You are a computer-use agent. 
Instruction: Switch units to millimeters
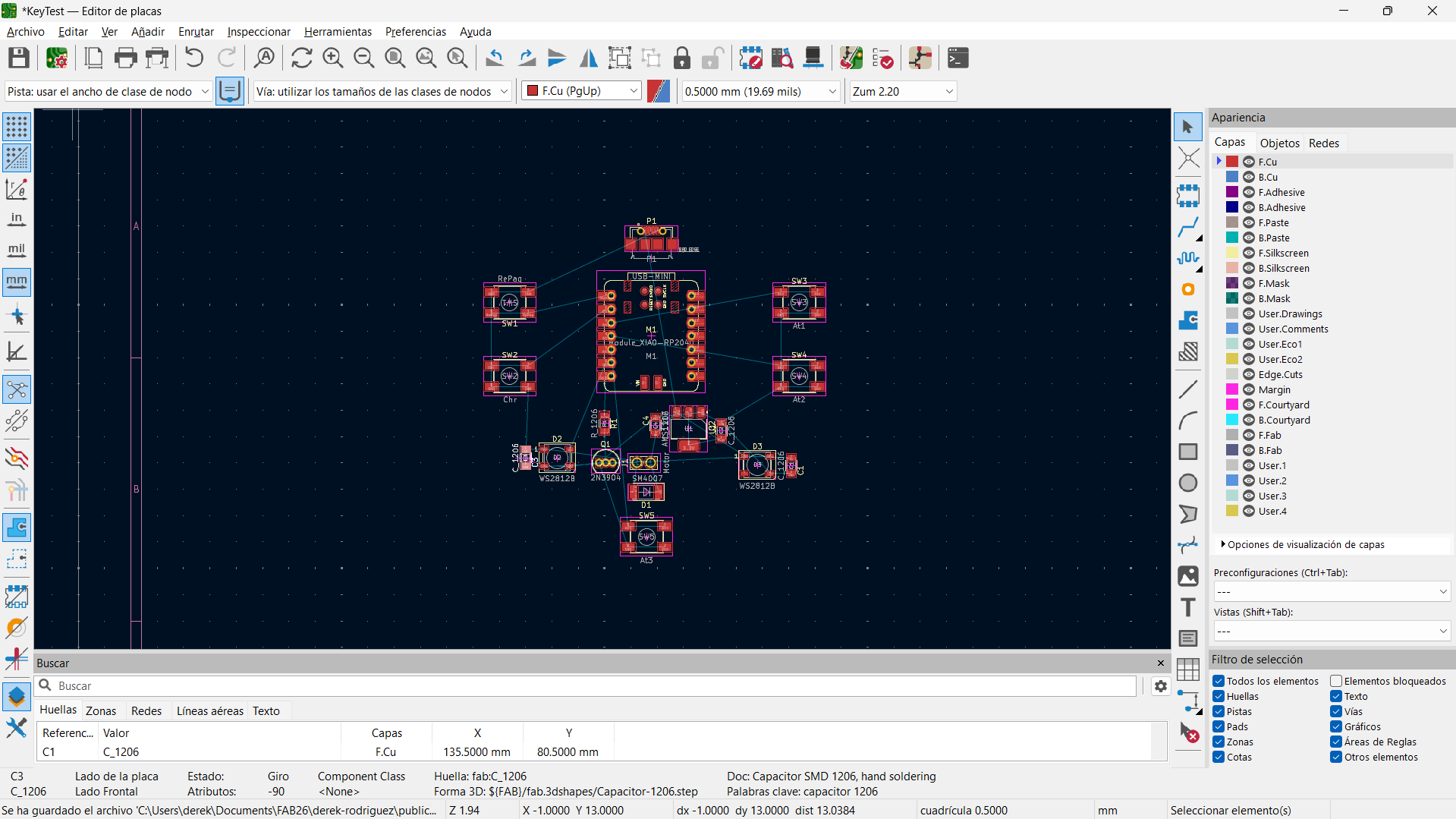point(17,282)
